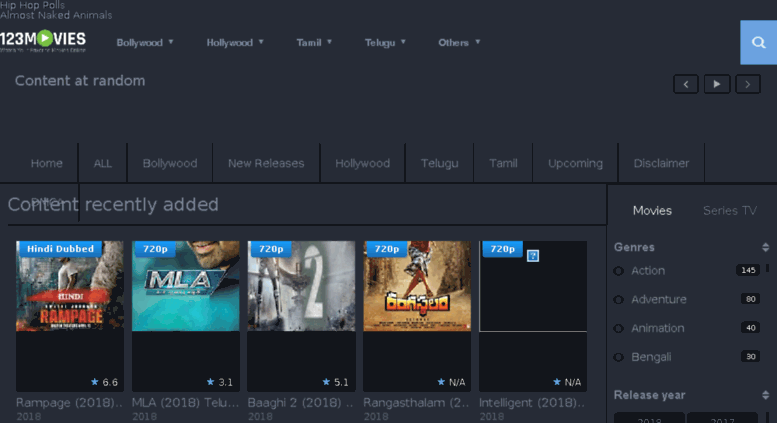
Task: Play the random content slideshow
Action: point(717,84)
